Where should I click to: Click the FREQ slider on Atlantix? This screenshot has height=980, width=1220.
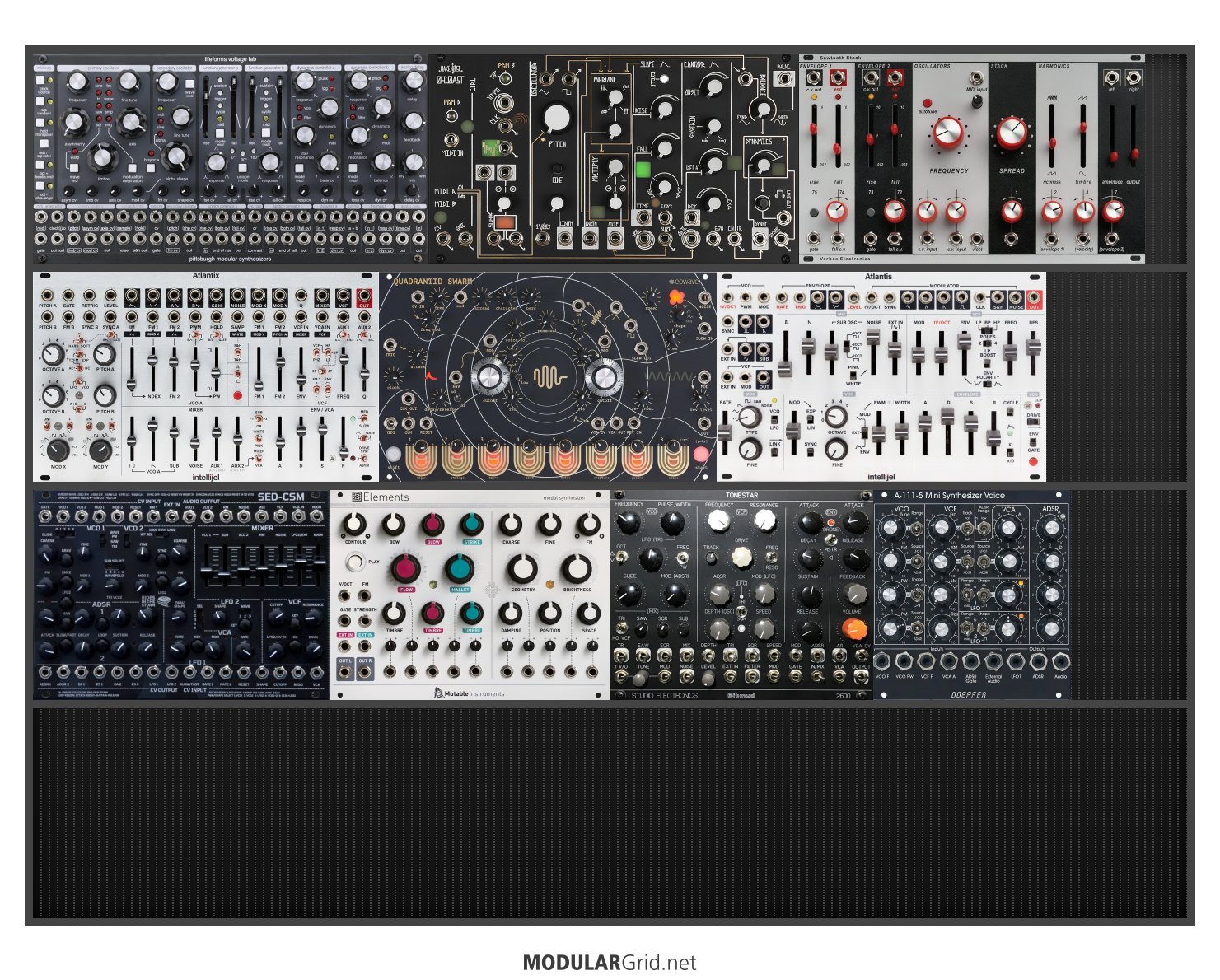point(343,367)
